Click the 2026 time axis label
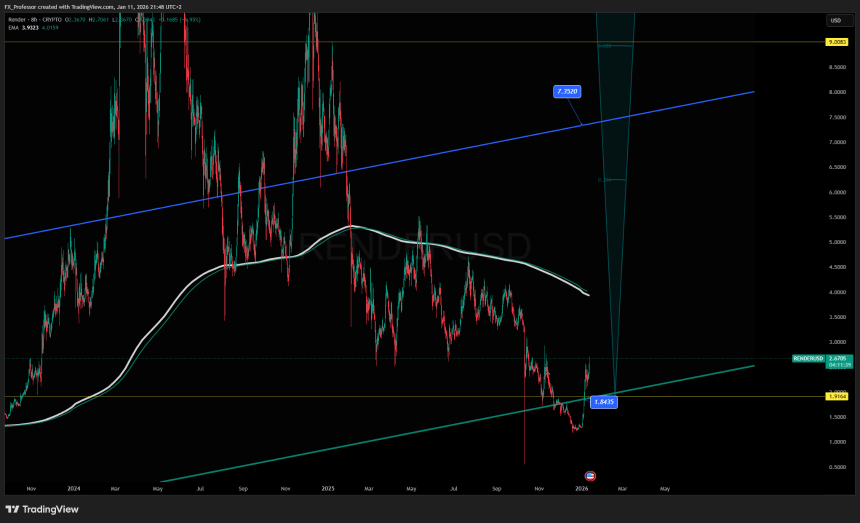Viewport: 860px width, 523px height. coord(582,488)
